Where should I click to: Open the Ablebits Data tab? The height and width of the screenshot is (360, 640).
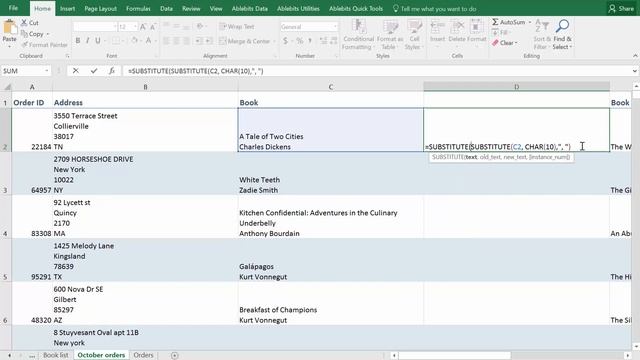point(250,9)
